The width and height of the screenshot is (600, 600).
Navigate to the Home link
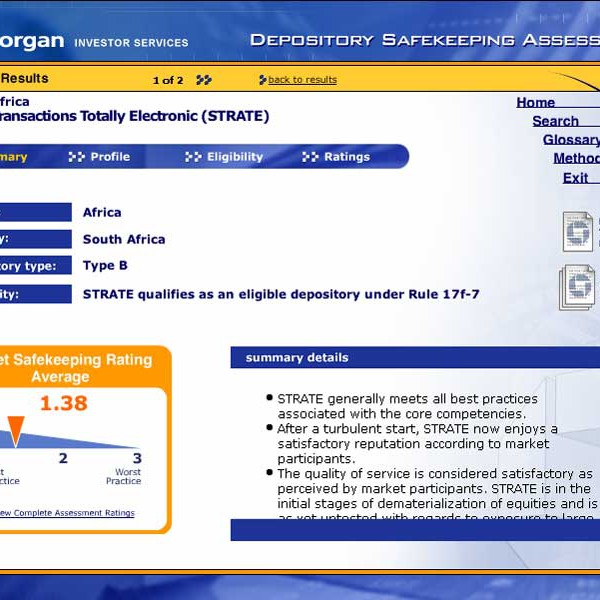[536, 102]
